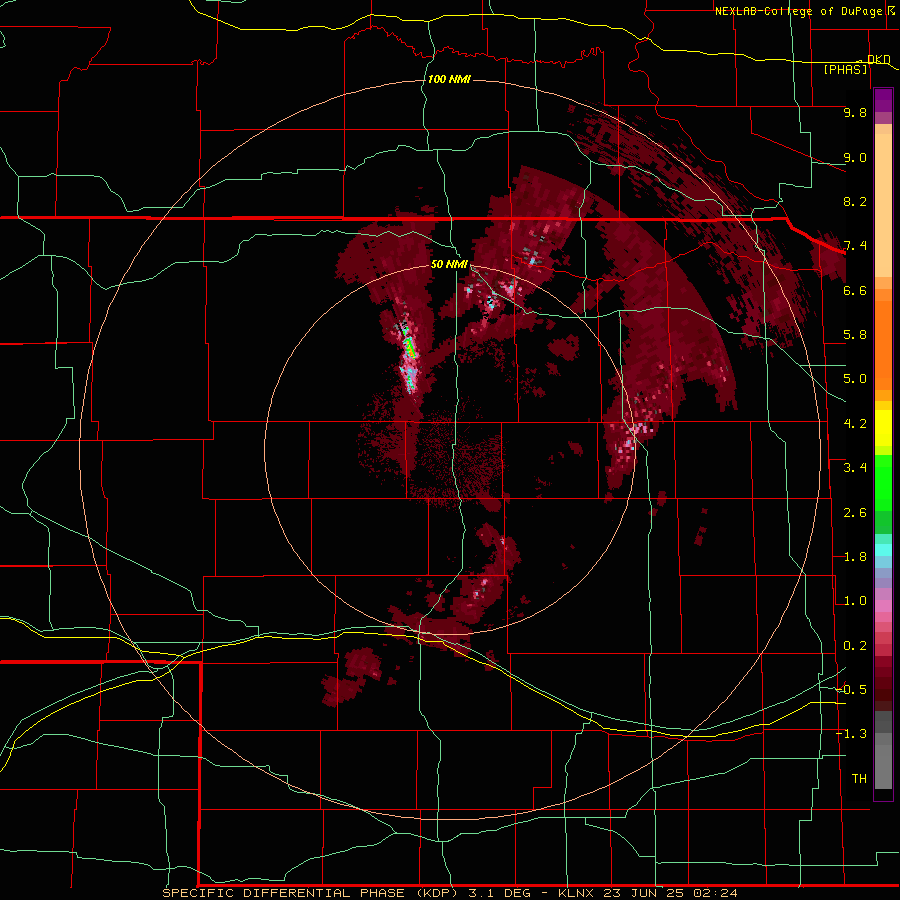Screen dimensions: 900x900
Task: Click the cyan segment of the color bar
Action: pos(883,550)
